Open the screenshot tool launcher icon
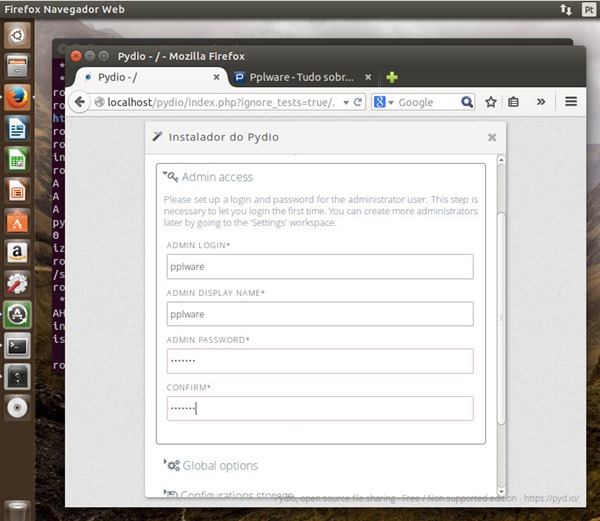 (17, 377)
